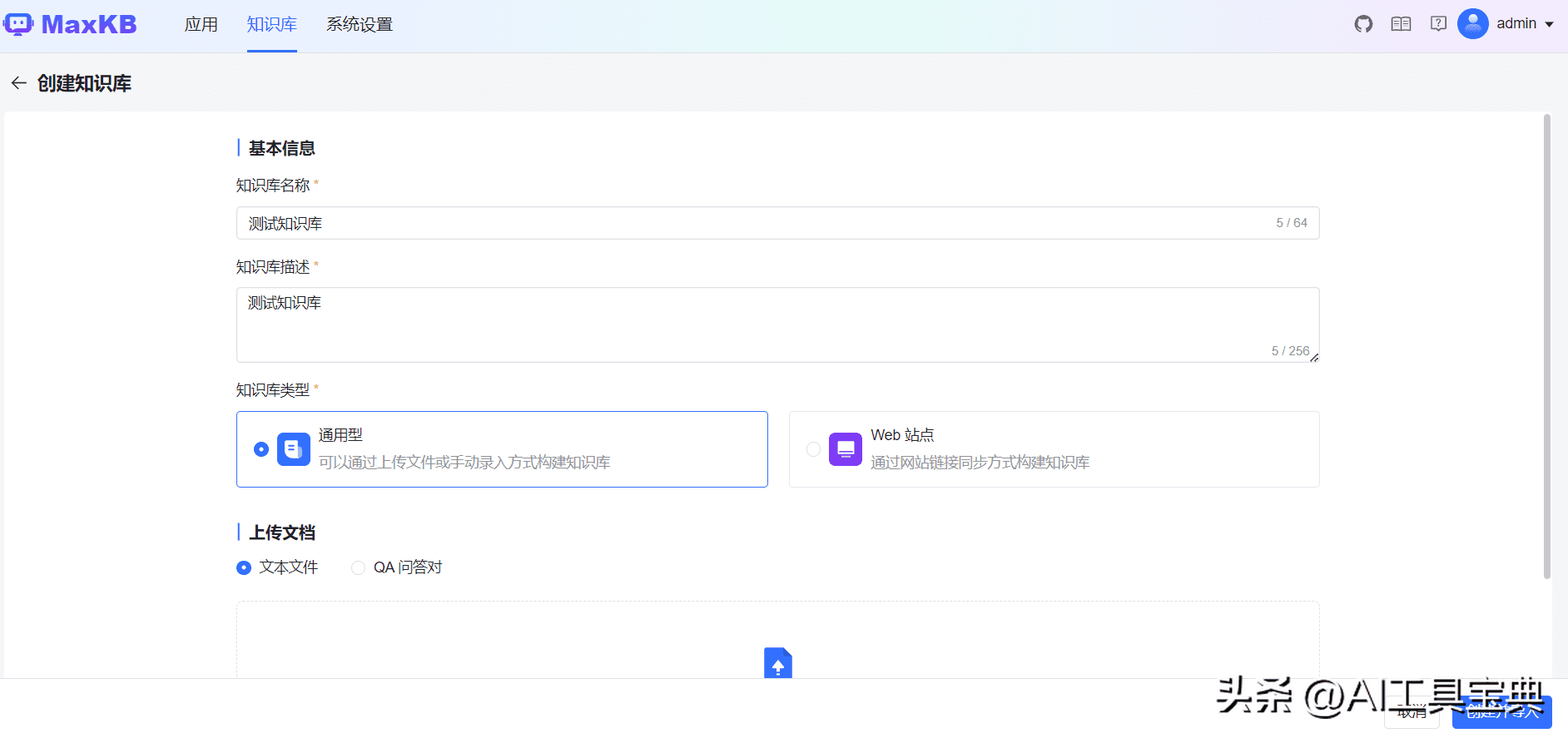Open the documentation book icon

coord(1401,24)
